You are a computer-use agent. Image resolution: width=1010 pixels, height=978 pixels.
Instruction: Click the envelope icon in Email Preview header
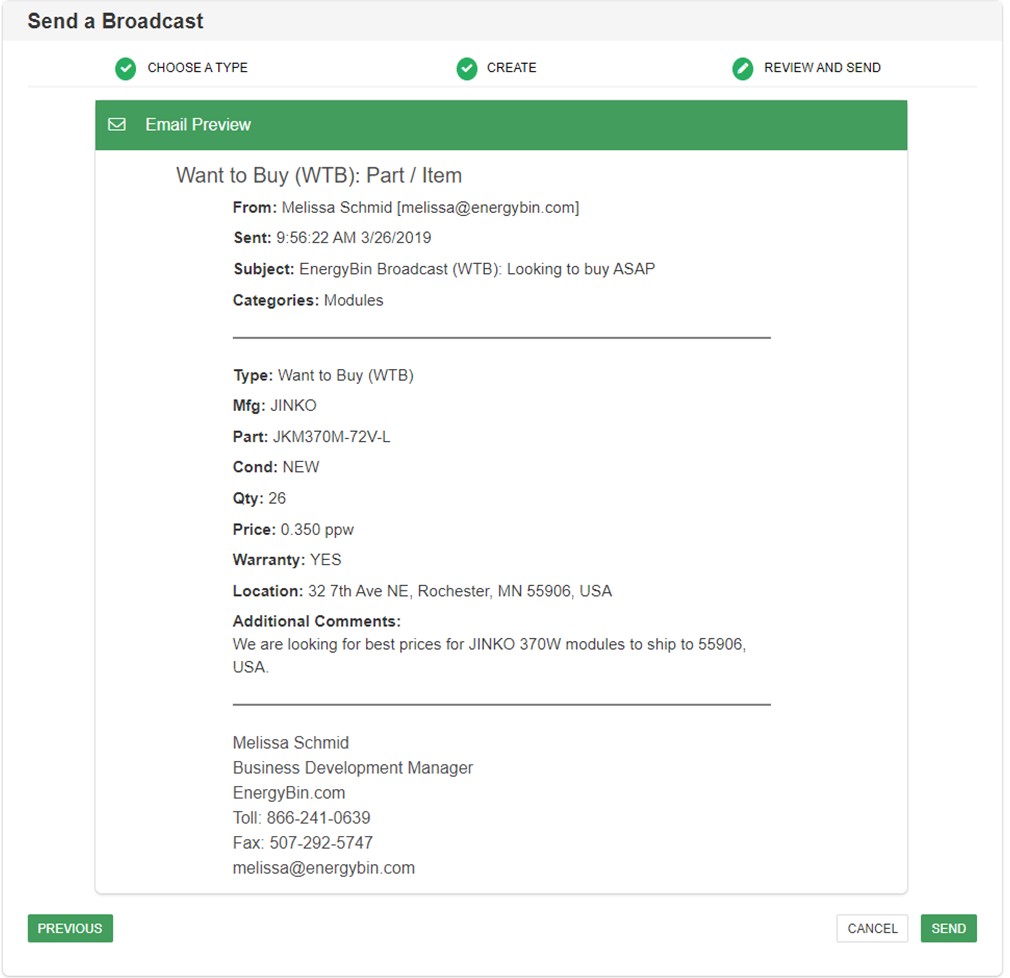[x=117, y=125]
